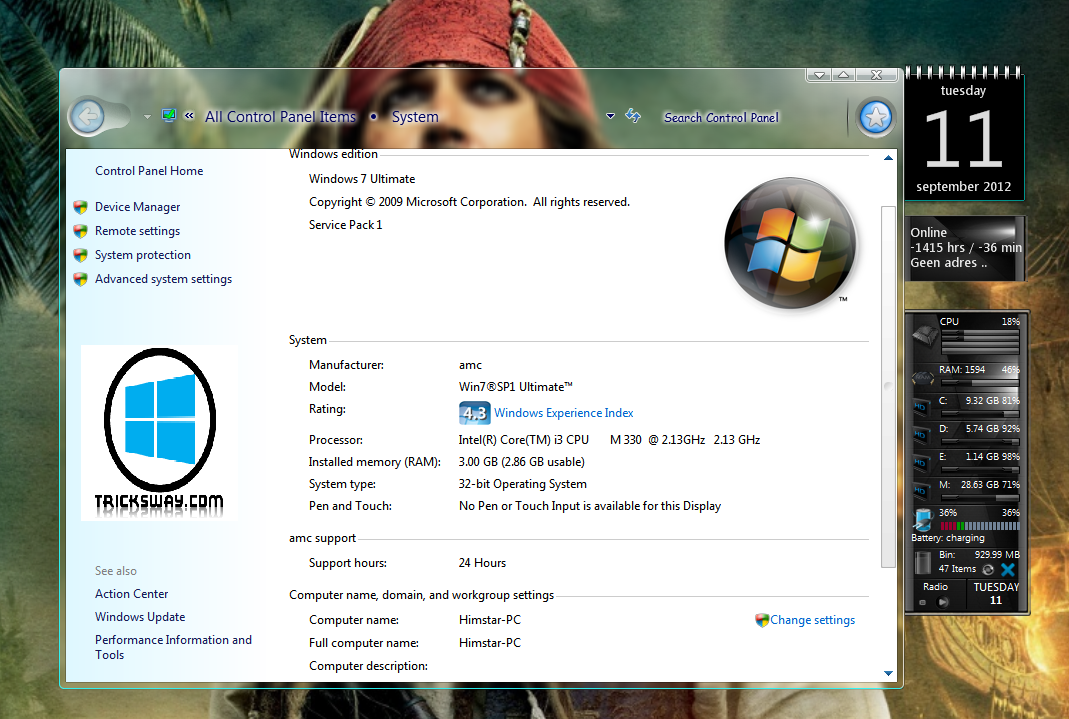
Task: Click the CPU usage bar in the gadget
Action: 980,342
